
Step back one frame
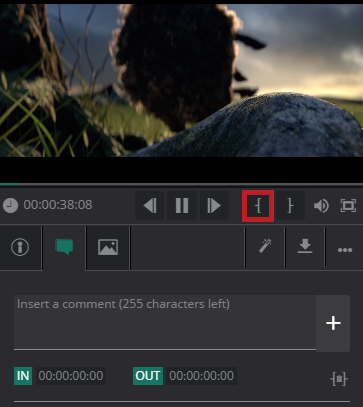tap(150, 205)
